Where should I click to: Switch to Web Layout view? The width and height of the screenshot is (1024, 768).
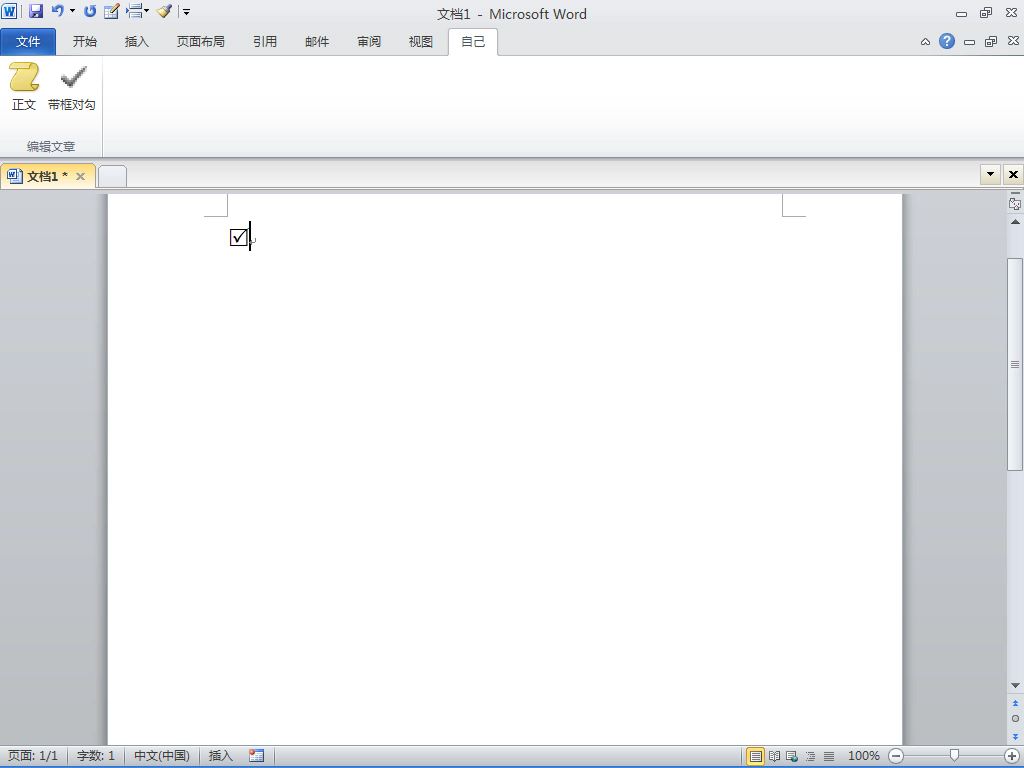pos(792,756)
